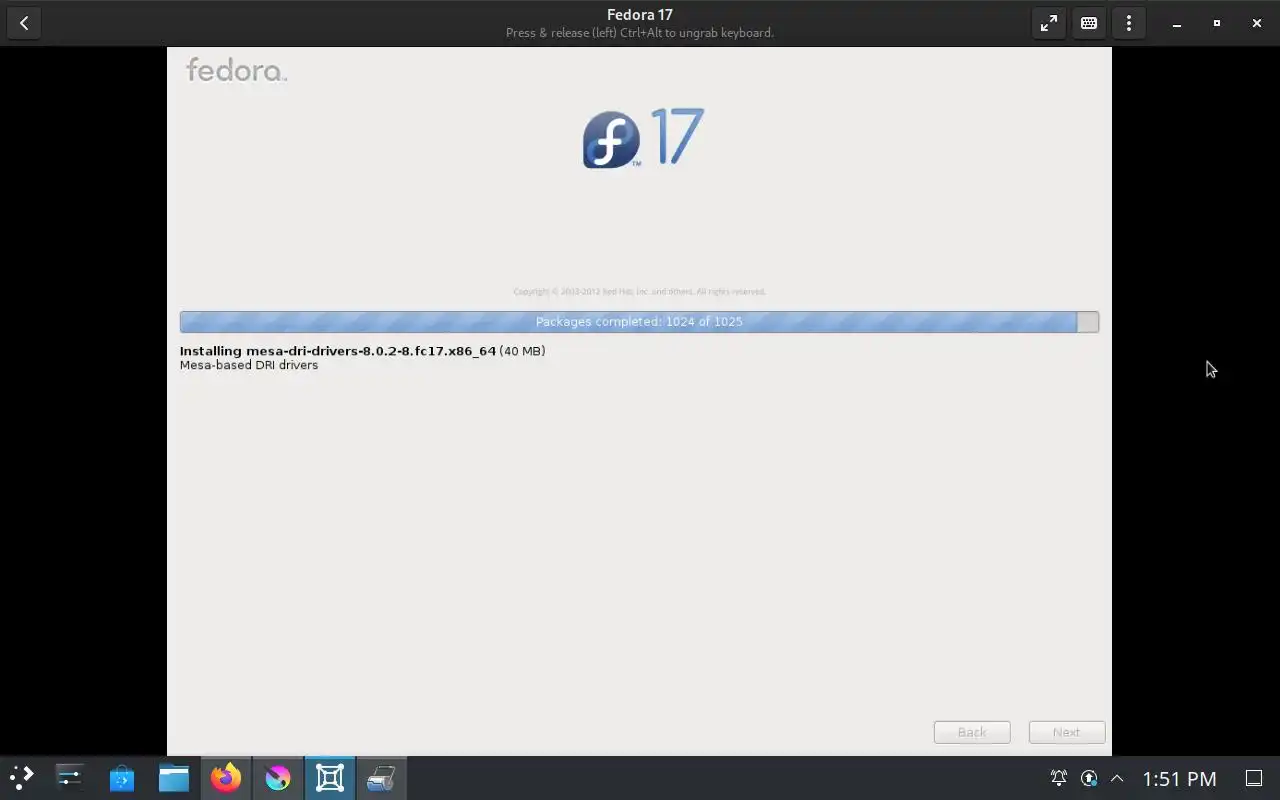Open the scanner app taskbar icon
Image resolution: width=1280 pixels, height=800 pixels.
pos(381,778)
